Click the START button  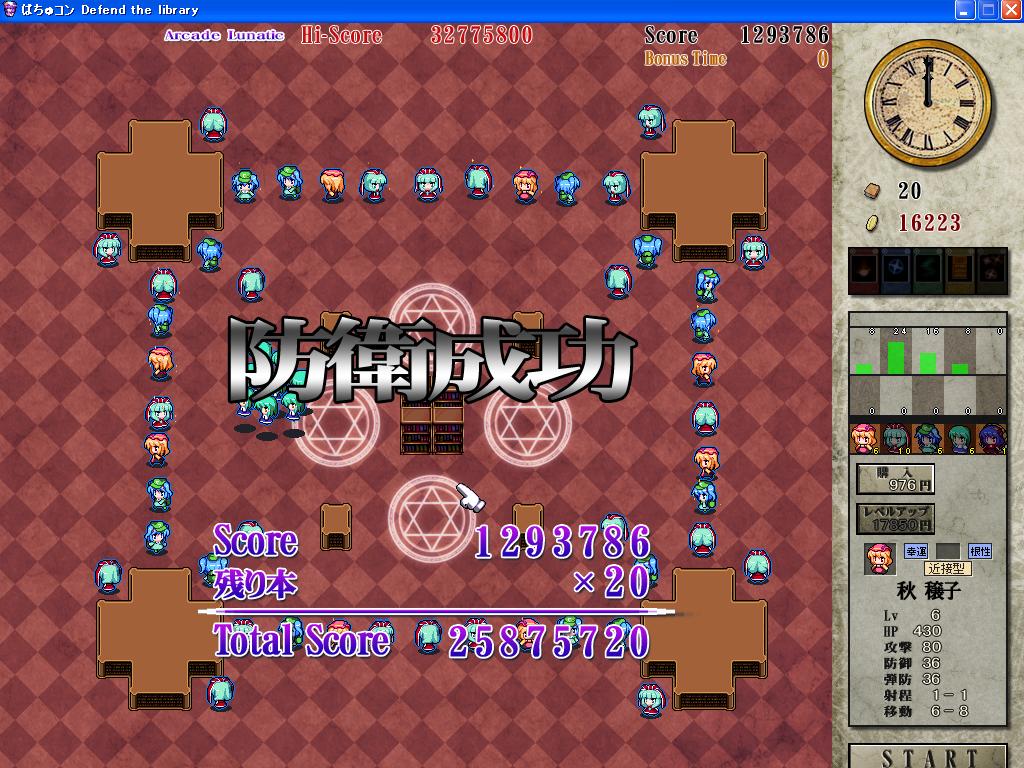(928, 756)
